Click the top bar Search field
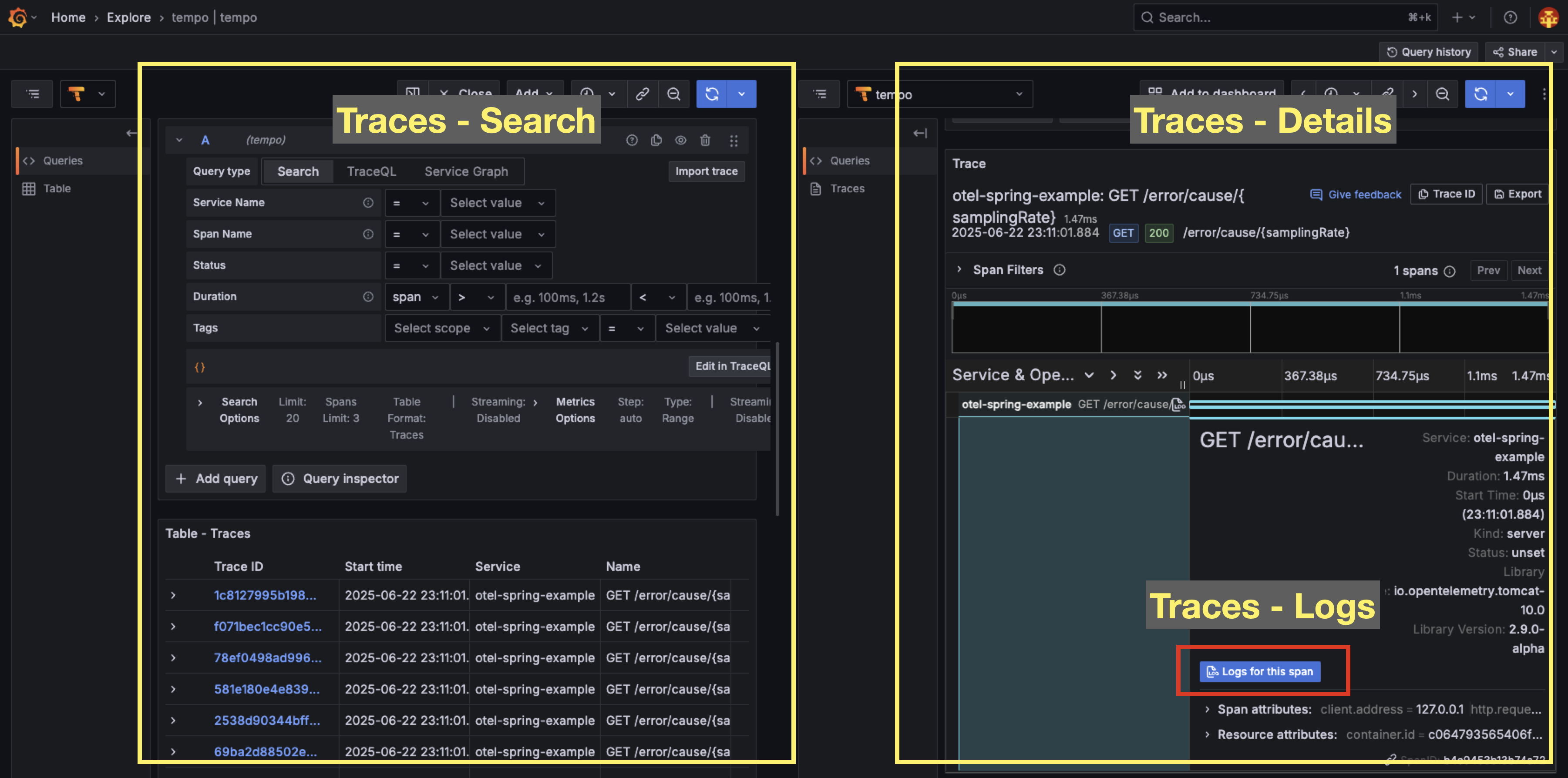The height and width of the screenshot is (778, 1568). pos(1285,17)
